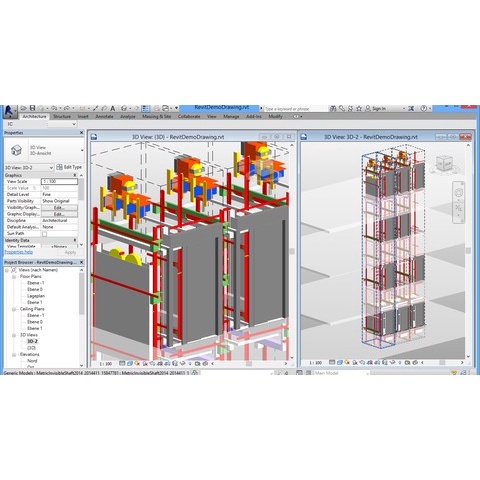Viewport: 480px width, 480px height.
Task: Click the Switch Windows icon in quick access toolbar
Action: click(x=165, y=108)
